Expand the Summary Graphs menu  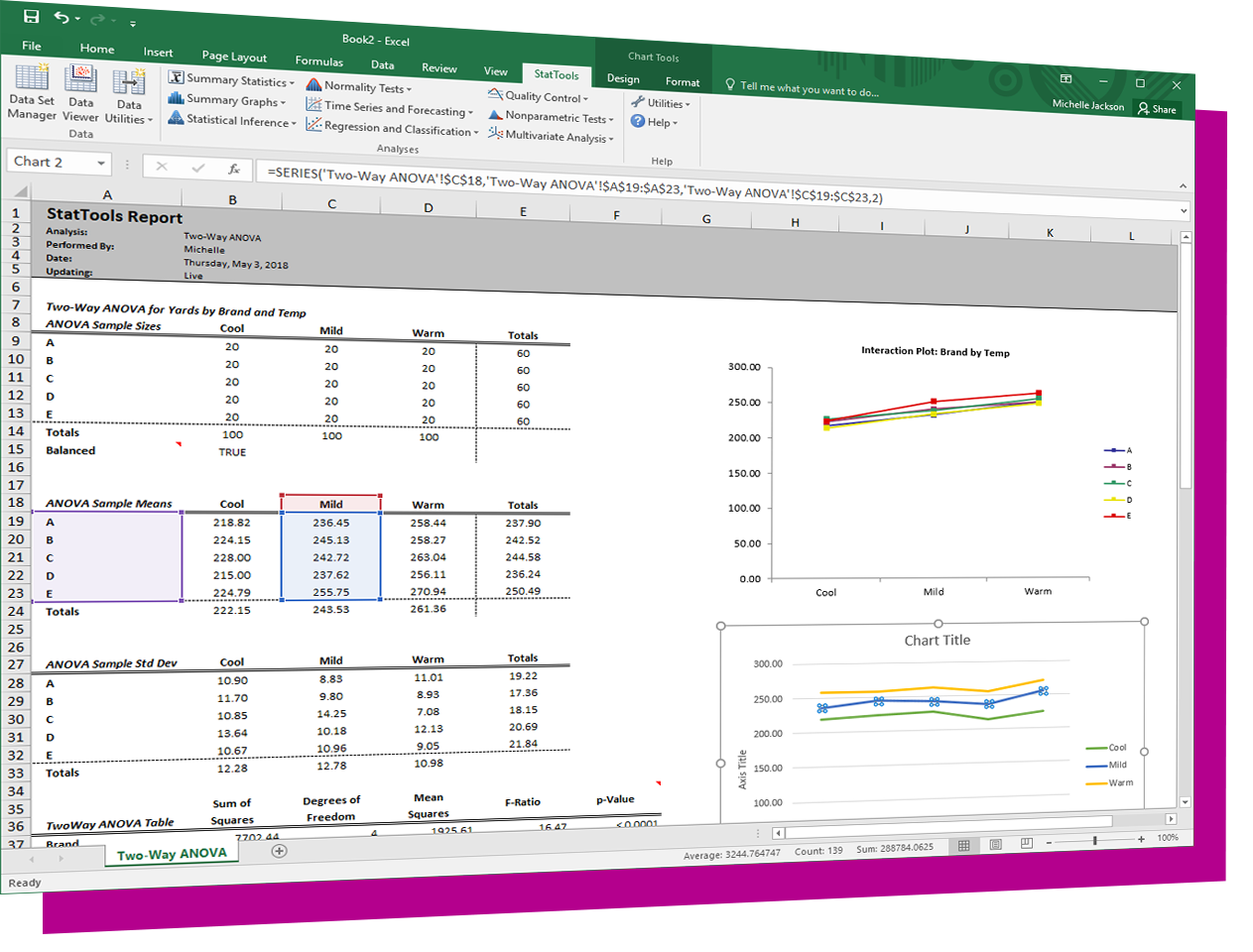click(x=226, y=99)
